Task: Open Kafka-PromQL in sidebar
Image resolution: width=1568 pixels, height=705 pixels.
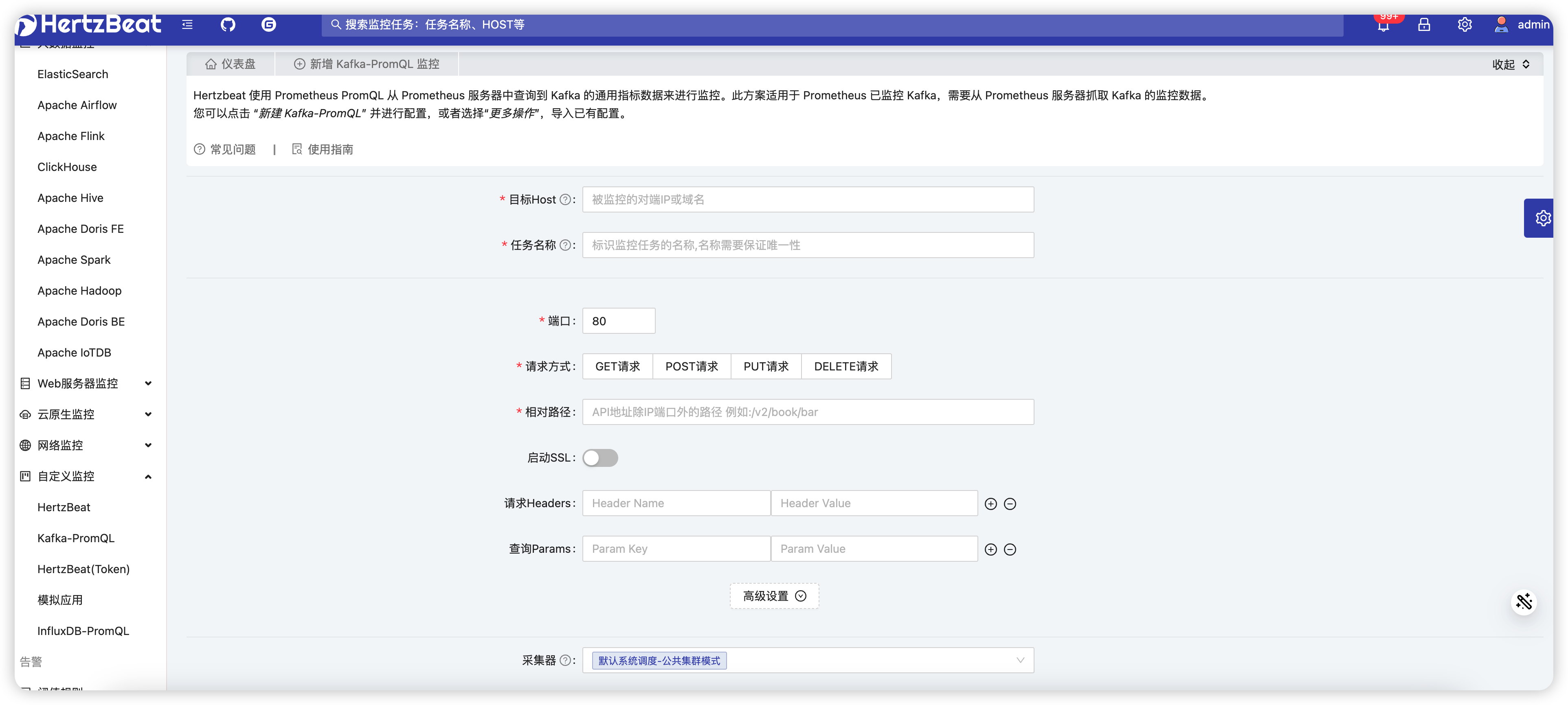Action: (76, 538)
